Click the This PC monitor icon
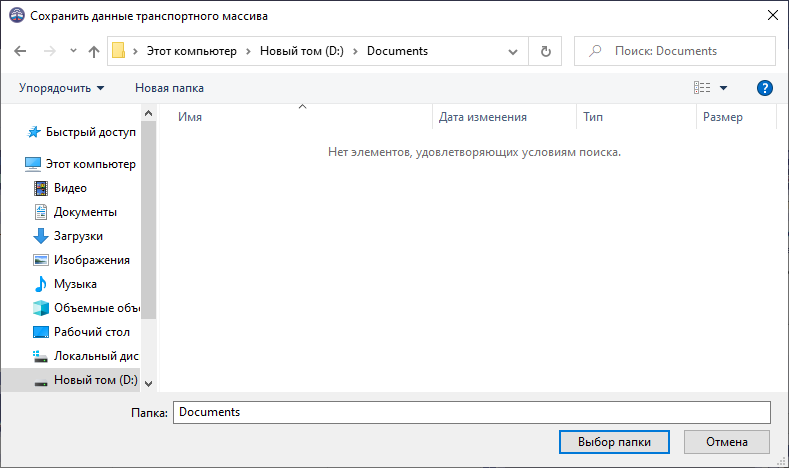This screenshot has width=789, height=468. point(33,164)
